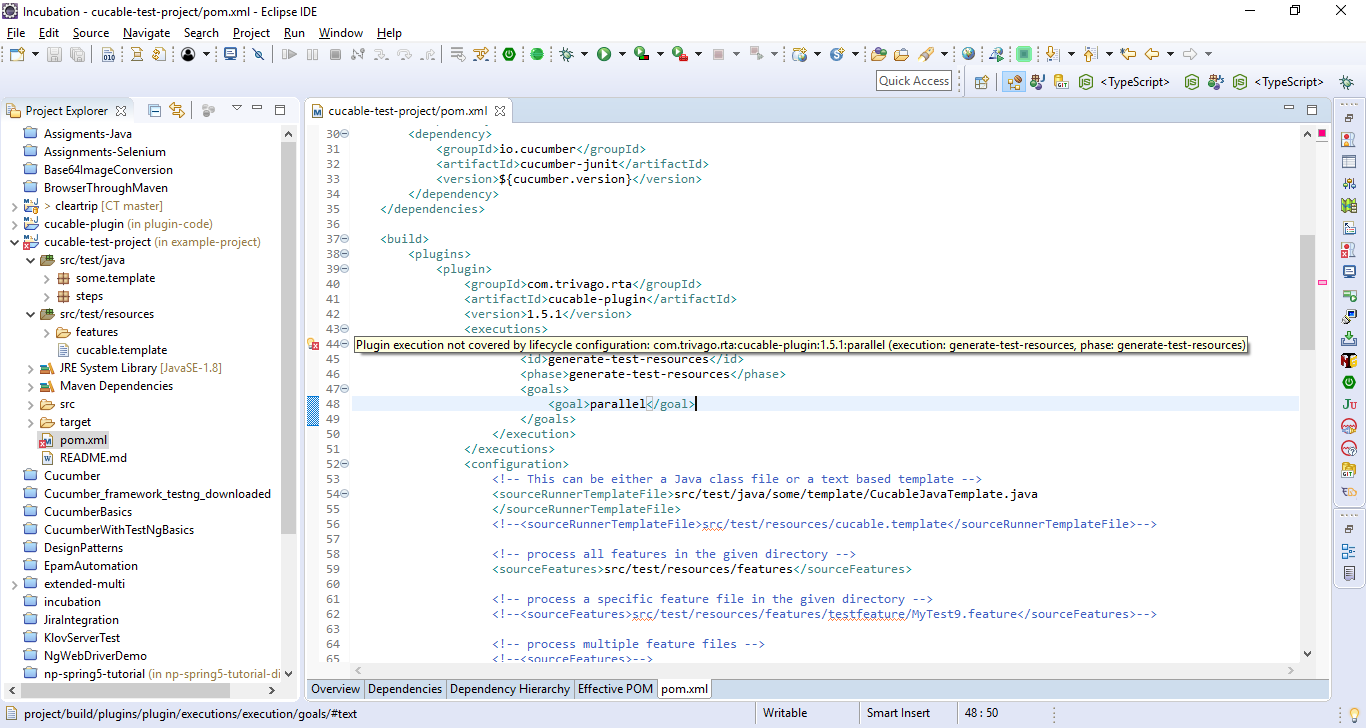Close the pom.xml editor tab
The image size is (1366, 728).
click(x=500, y=111)
